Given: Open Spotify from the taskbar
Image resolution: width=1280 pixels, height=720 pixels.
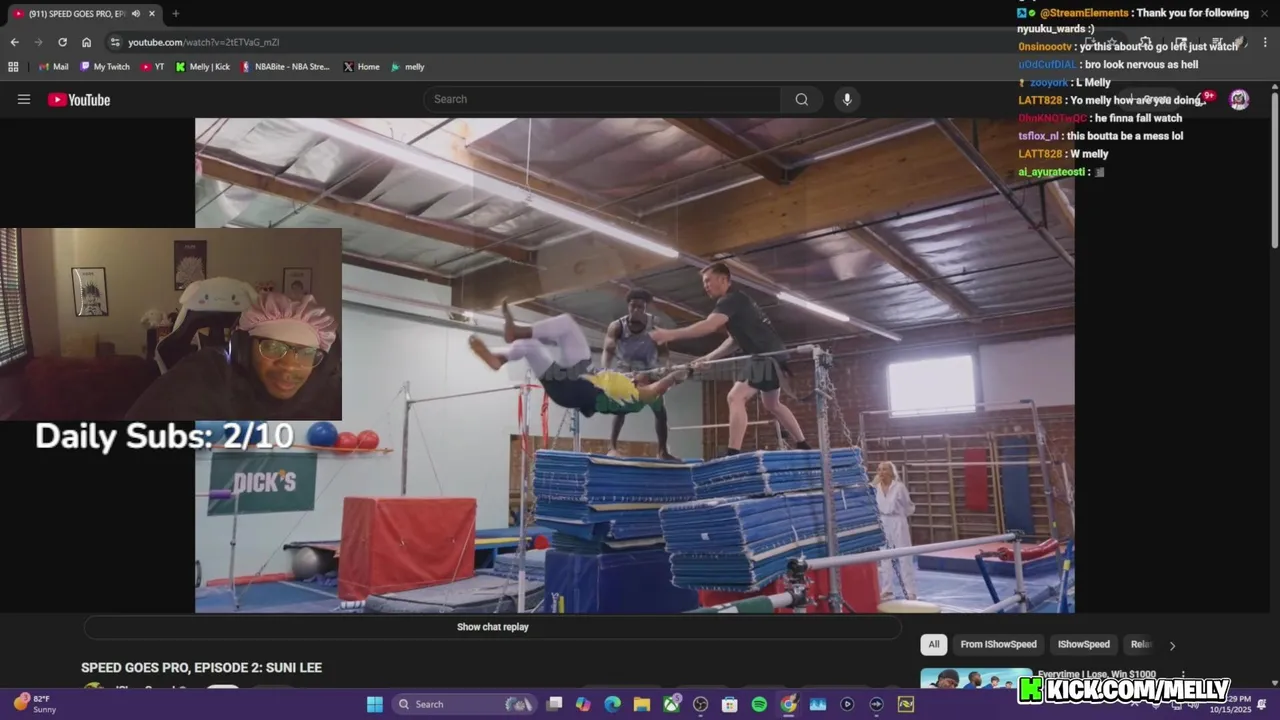Looking at the screenshot, I should [759, 704].
